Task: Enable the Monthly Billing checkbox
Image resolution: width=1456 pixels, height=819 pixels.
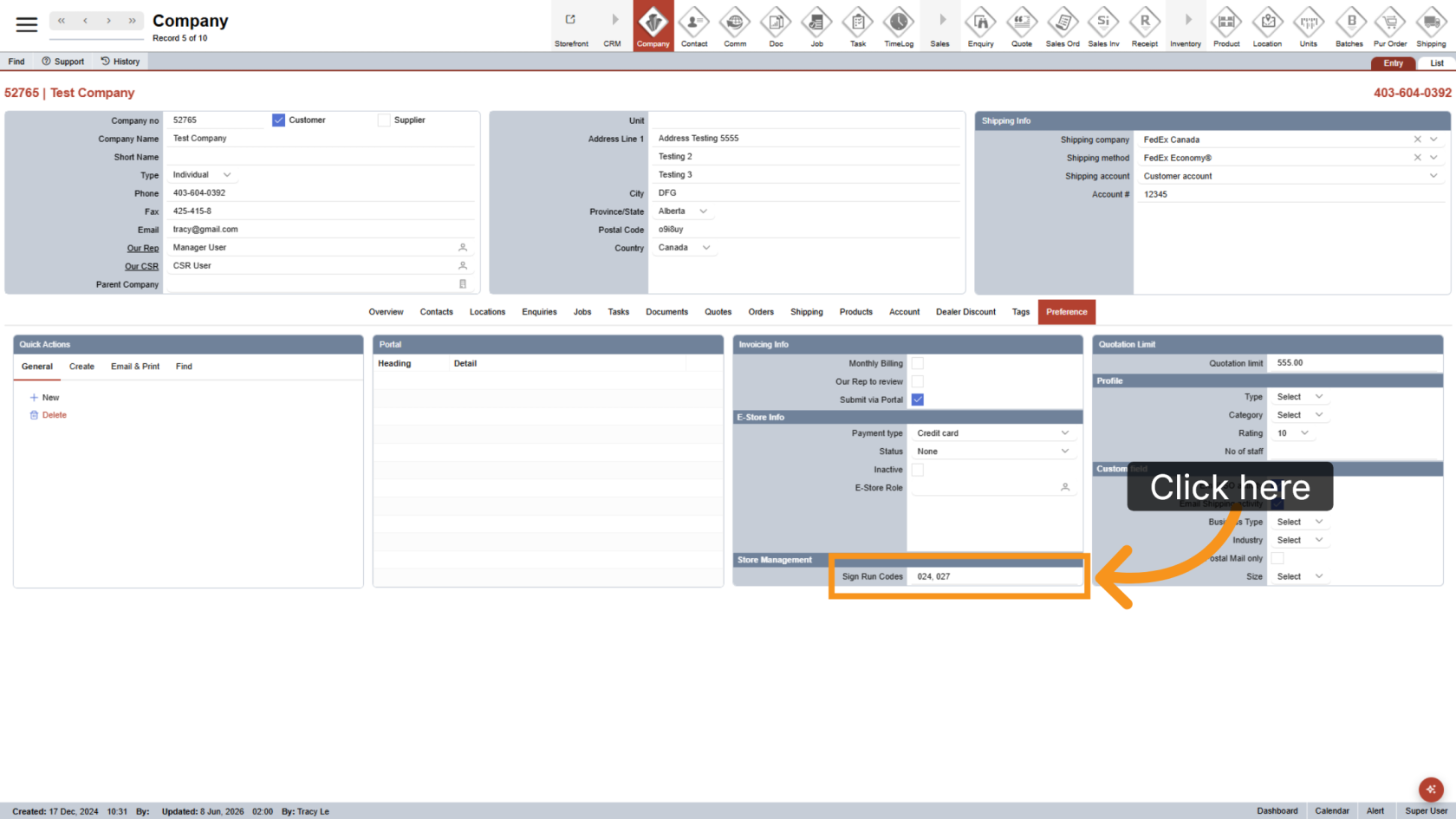Action: tap(918, 364)
